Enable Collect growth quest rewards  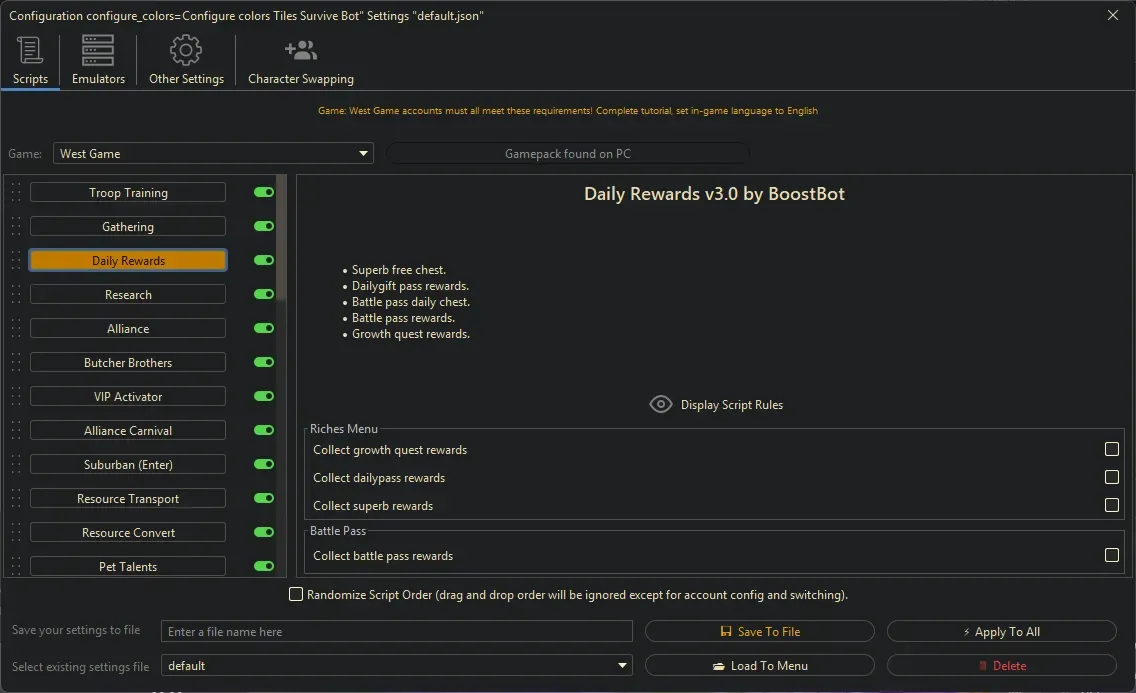1111,450
